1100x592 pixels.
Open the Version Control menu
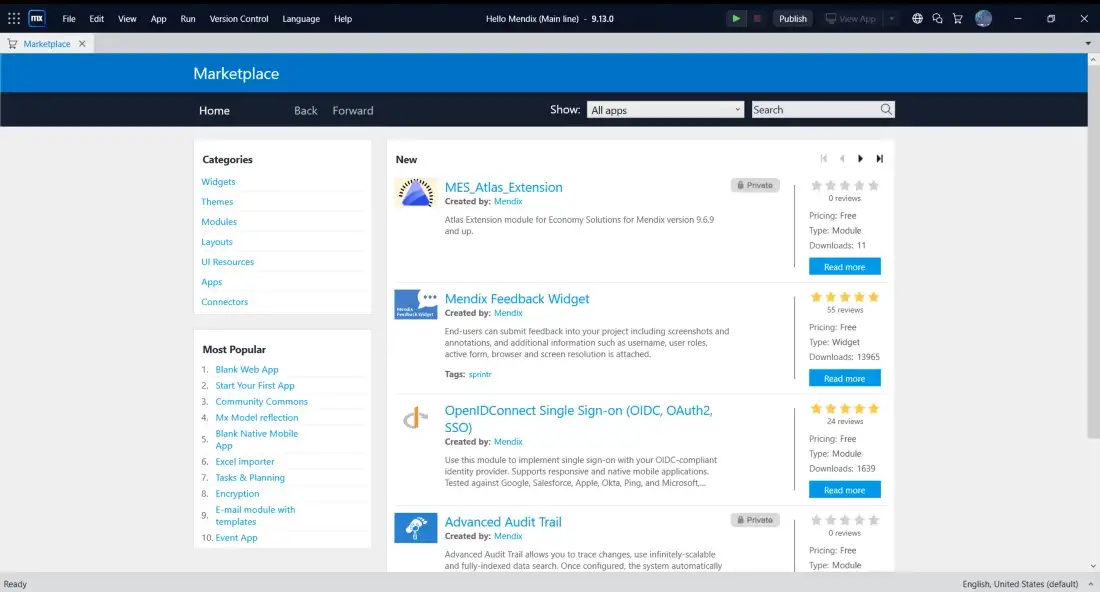tap(239, 19)
